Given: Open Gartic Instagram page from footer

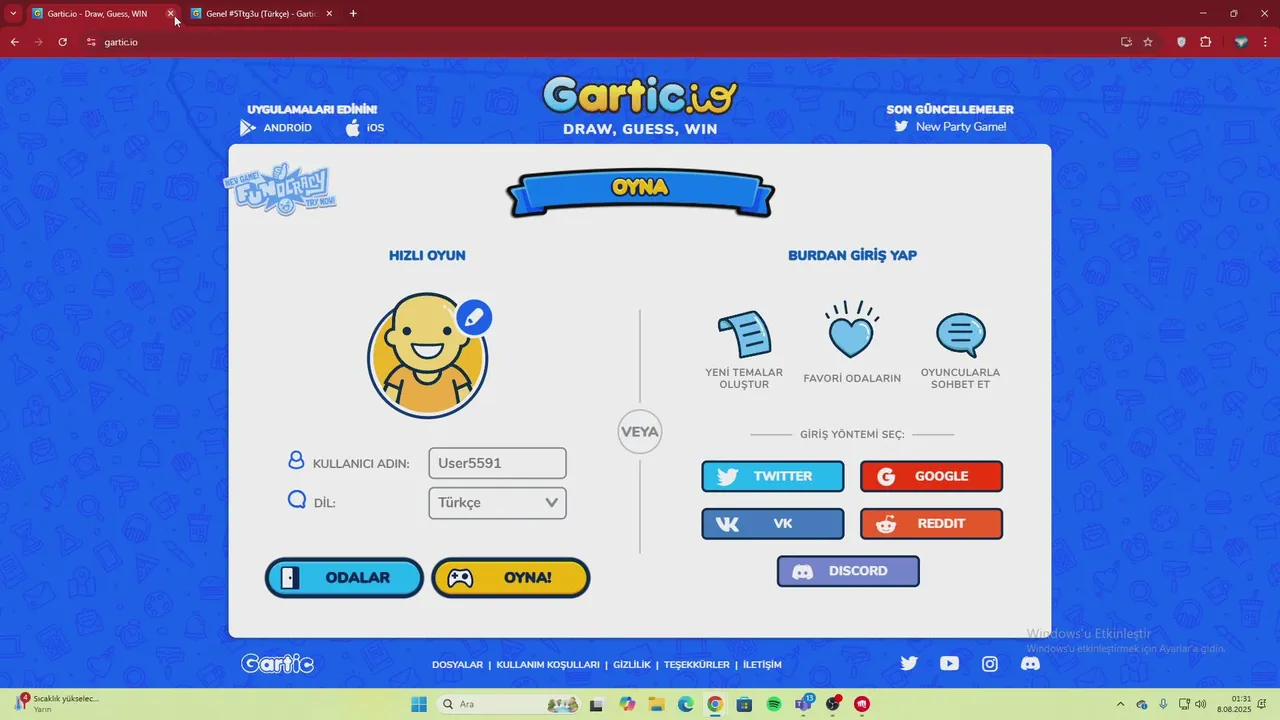Looking at the screenshot, I should point(990,663).
